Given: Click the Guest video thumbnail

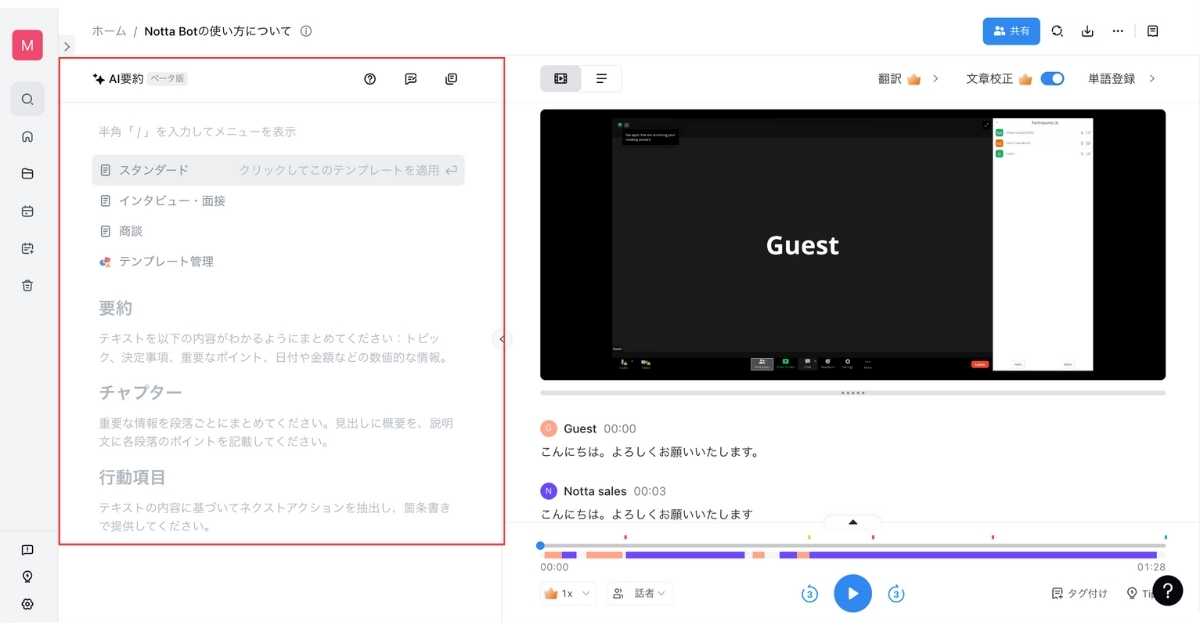Looking at the screenshot, I should click(x=853, y=245).
